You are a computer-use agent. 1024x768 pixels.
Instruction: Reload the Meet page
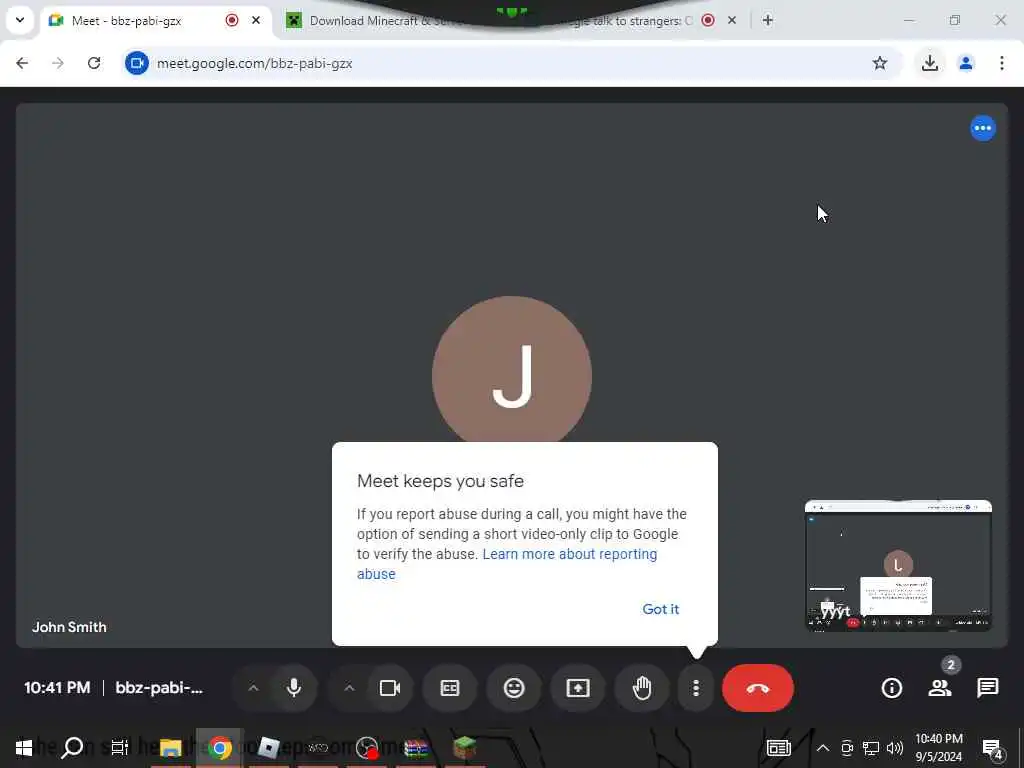pyautogui.click(x=94, y=63)
